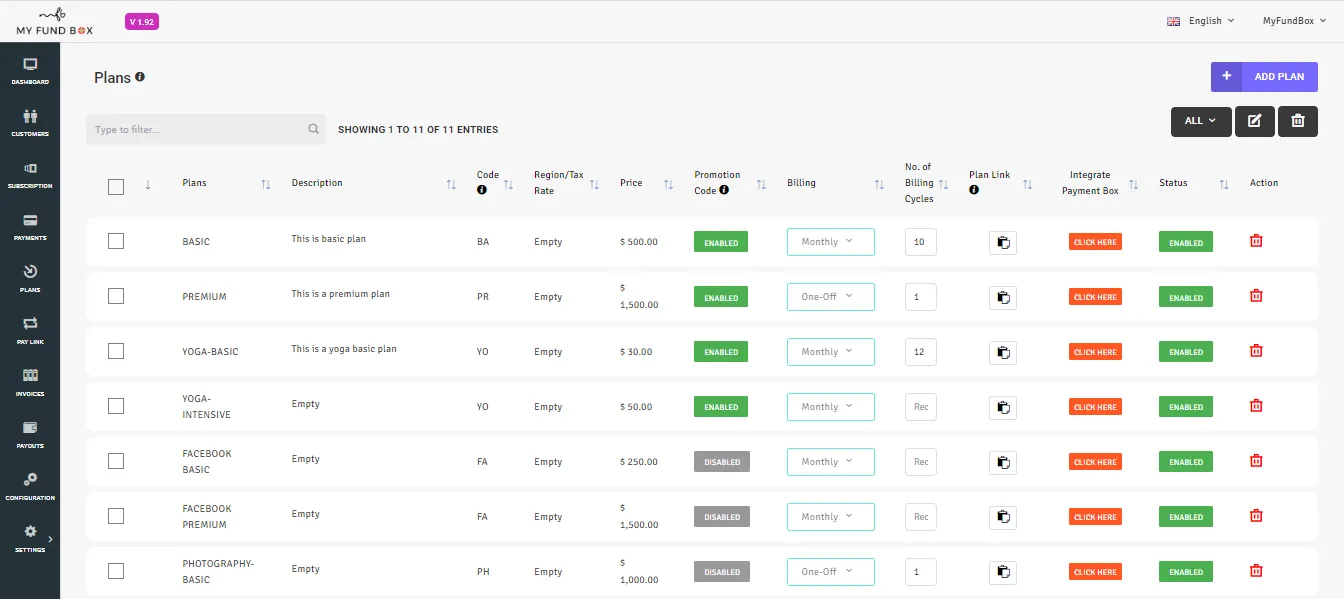Toggle the Enabled status of PREMIUM plan
The image size is (1344, 599).
point(1186,297)
